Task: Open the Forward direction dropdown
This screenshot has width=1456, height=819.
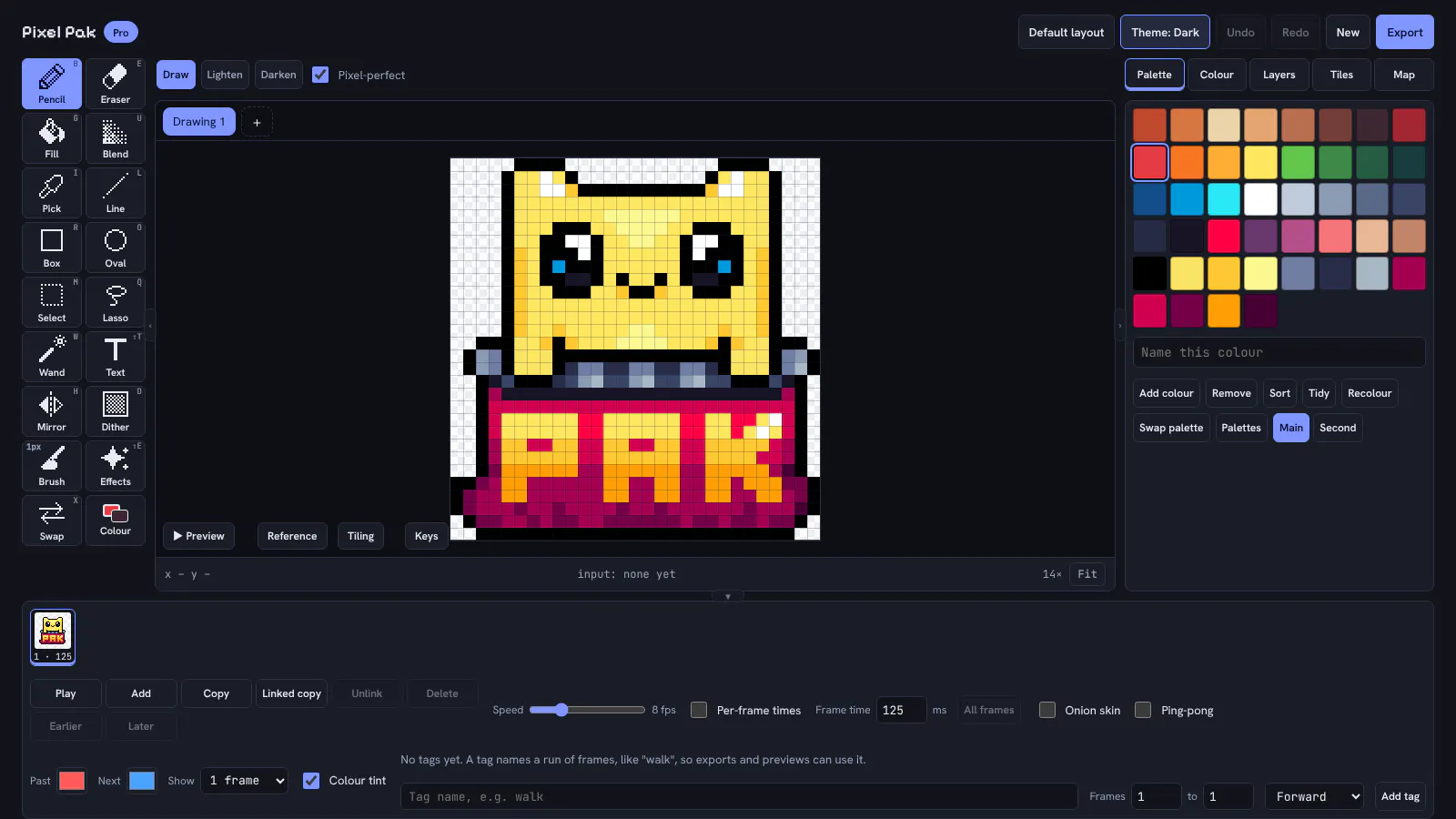Action: 1314,796
